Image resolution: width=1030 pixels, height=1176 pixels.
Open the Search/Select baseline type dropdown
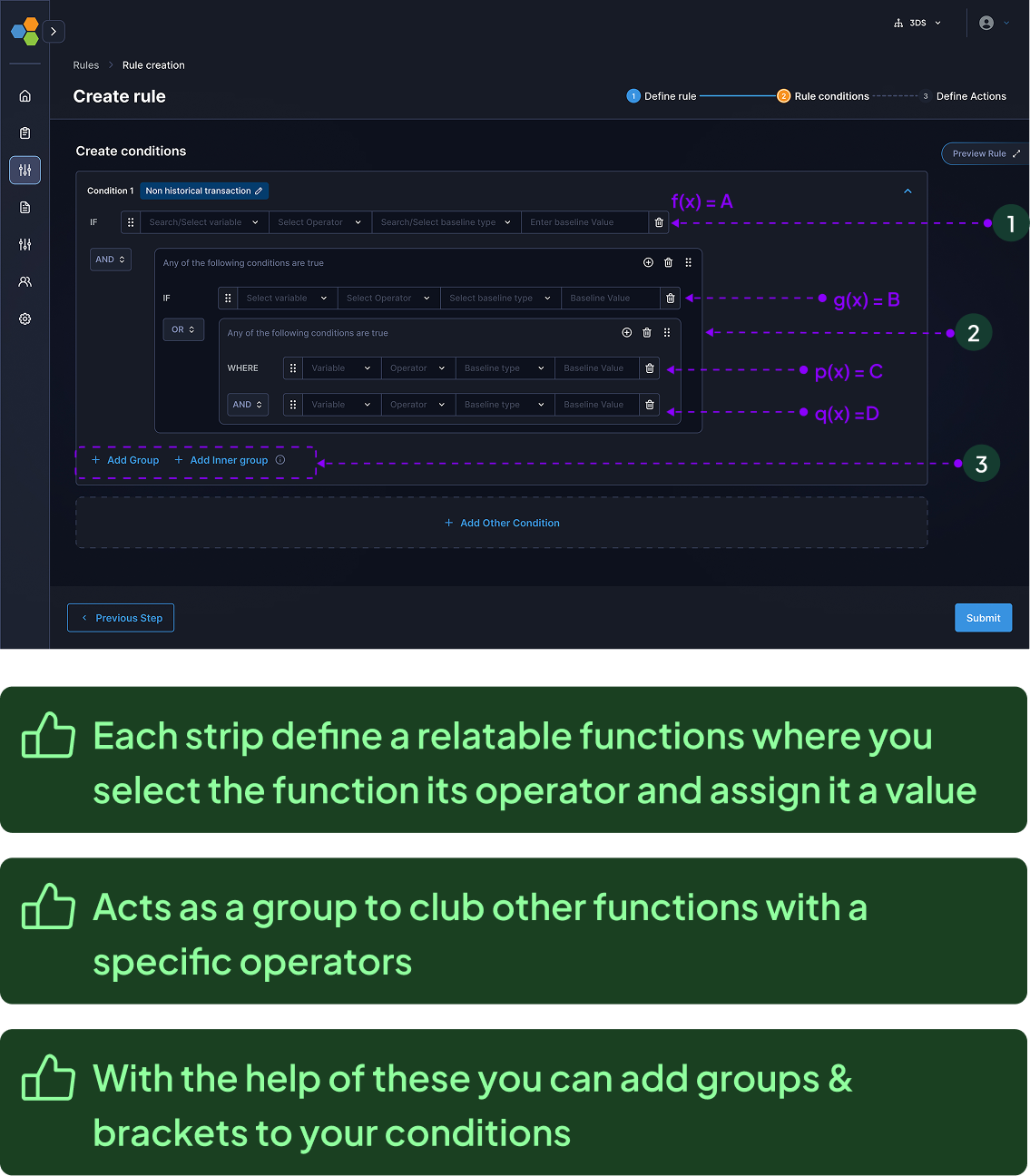(x=445, y=222)
